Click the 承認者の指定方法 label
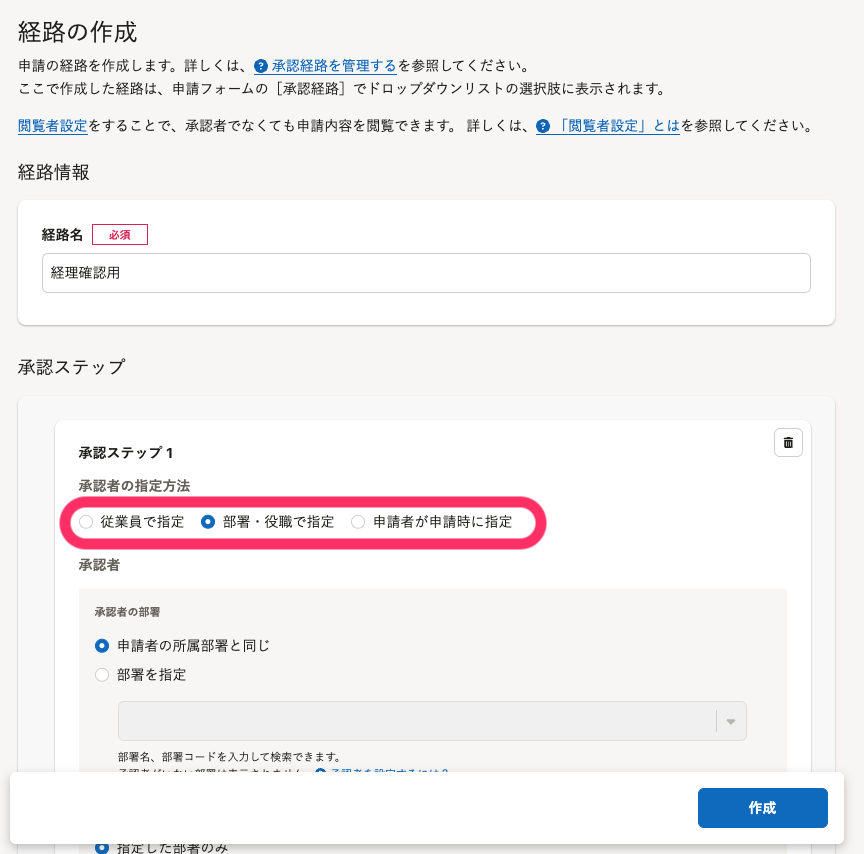Viewport: 864px width, 854px height. pos(134,486)
